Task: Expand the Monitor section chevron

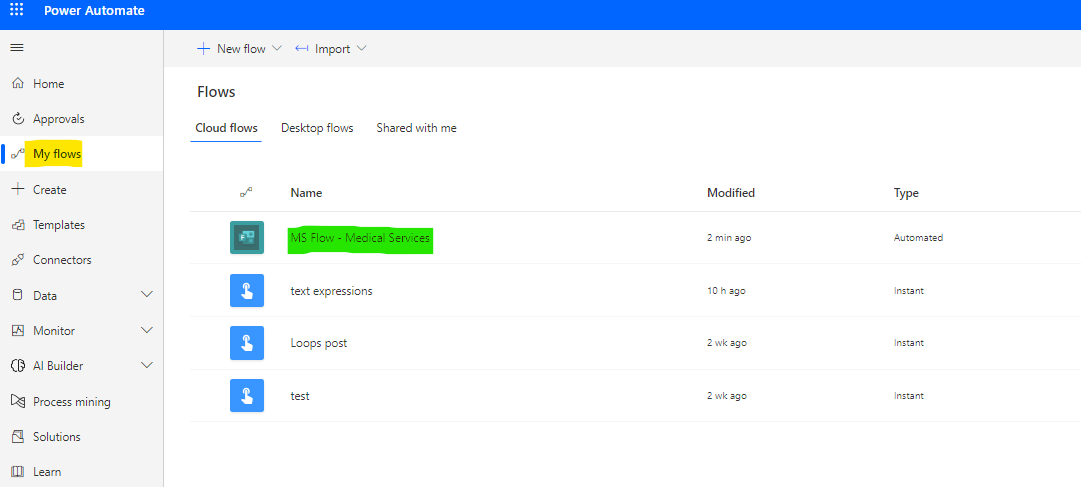Action: [x=147, y=330]
